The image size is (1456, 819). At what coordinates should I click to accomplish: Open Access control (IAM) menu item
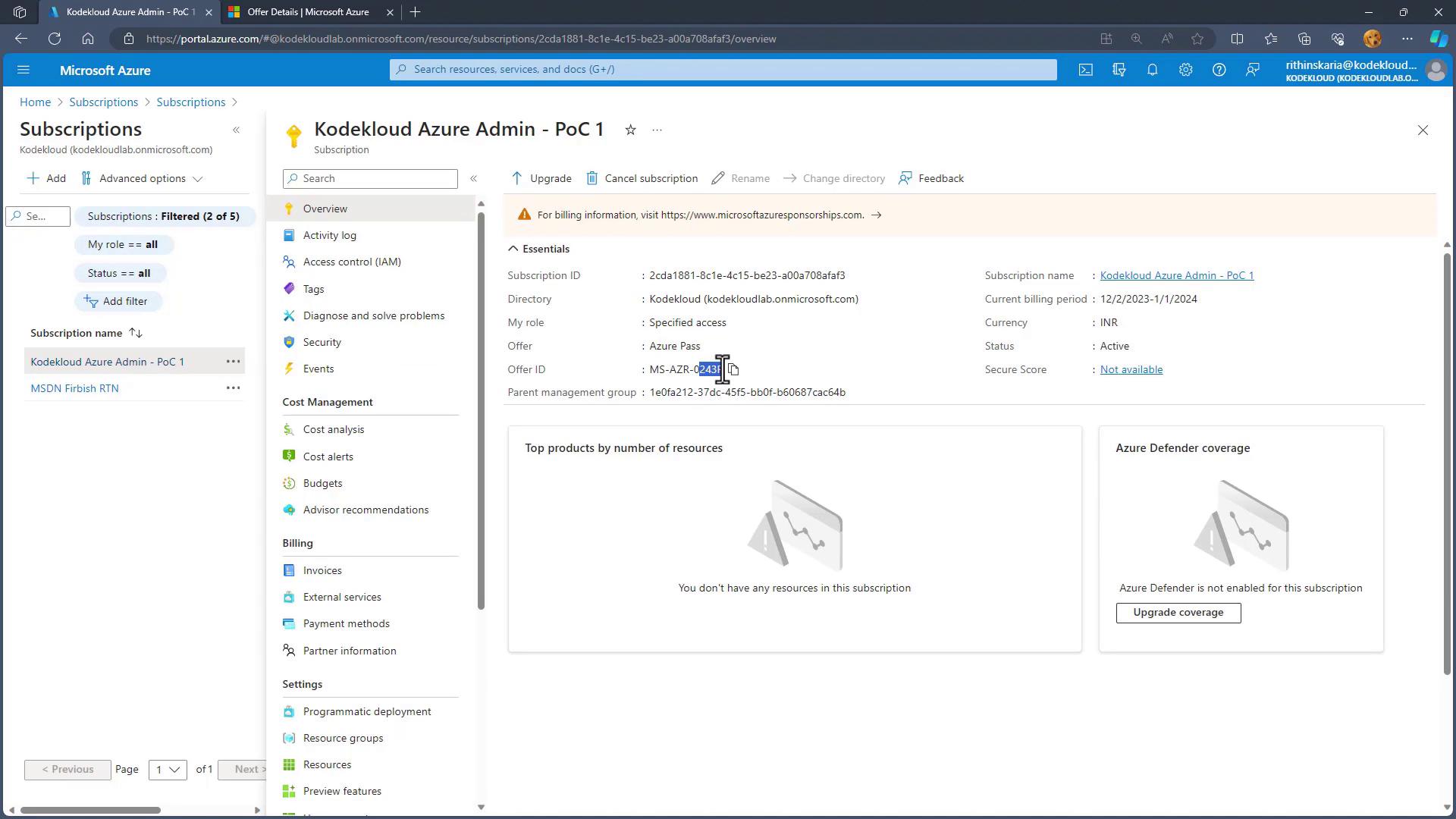[352, 262]
